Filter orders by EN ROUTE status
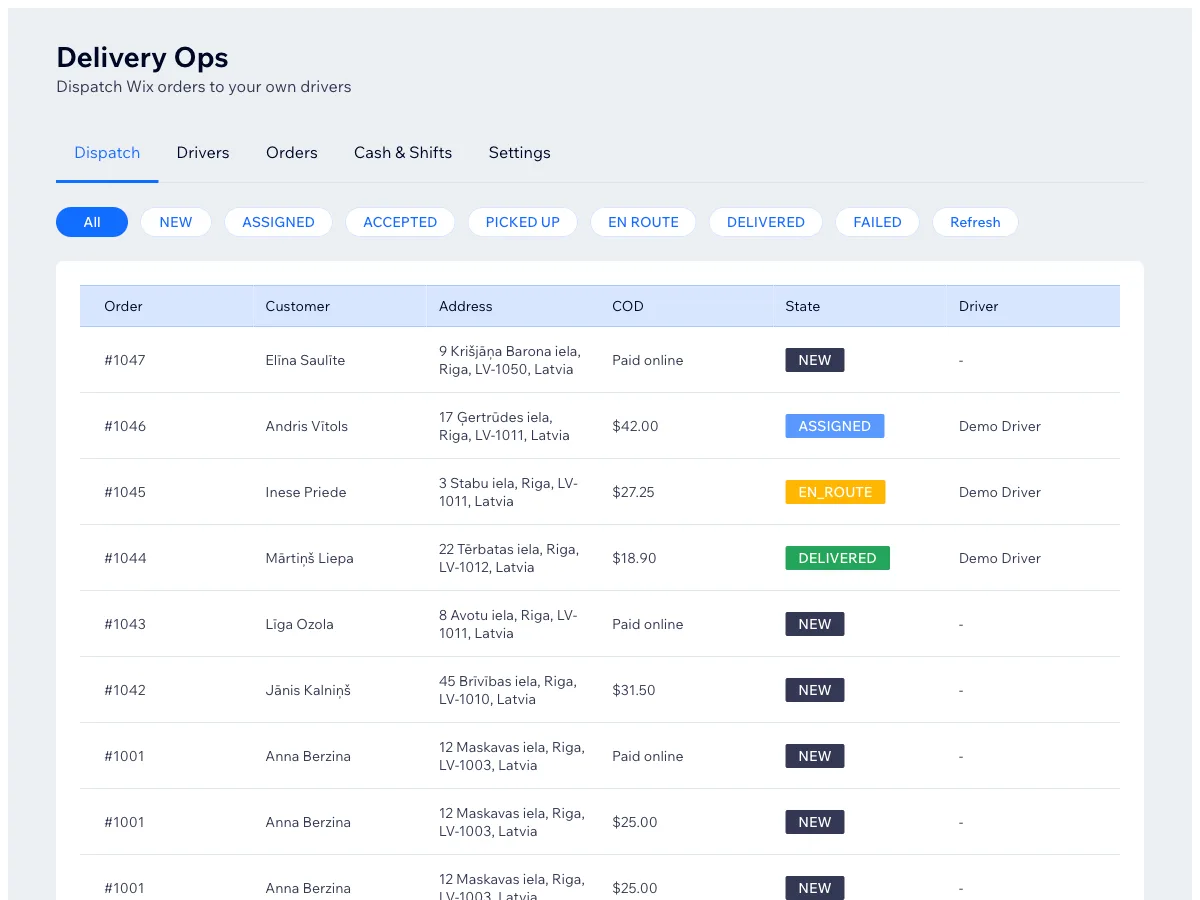1200x900 pixels. 643,222
